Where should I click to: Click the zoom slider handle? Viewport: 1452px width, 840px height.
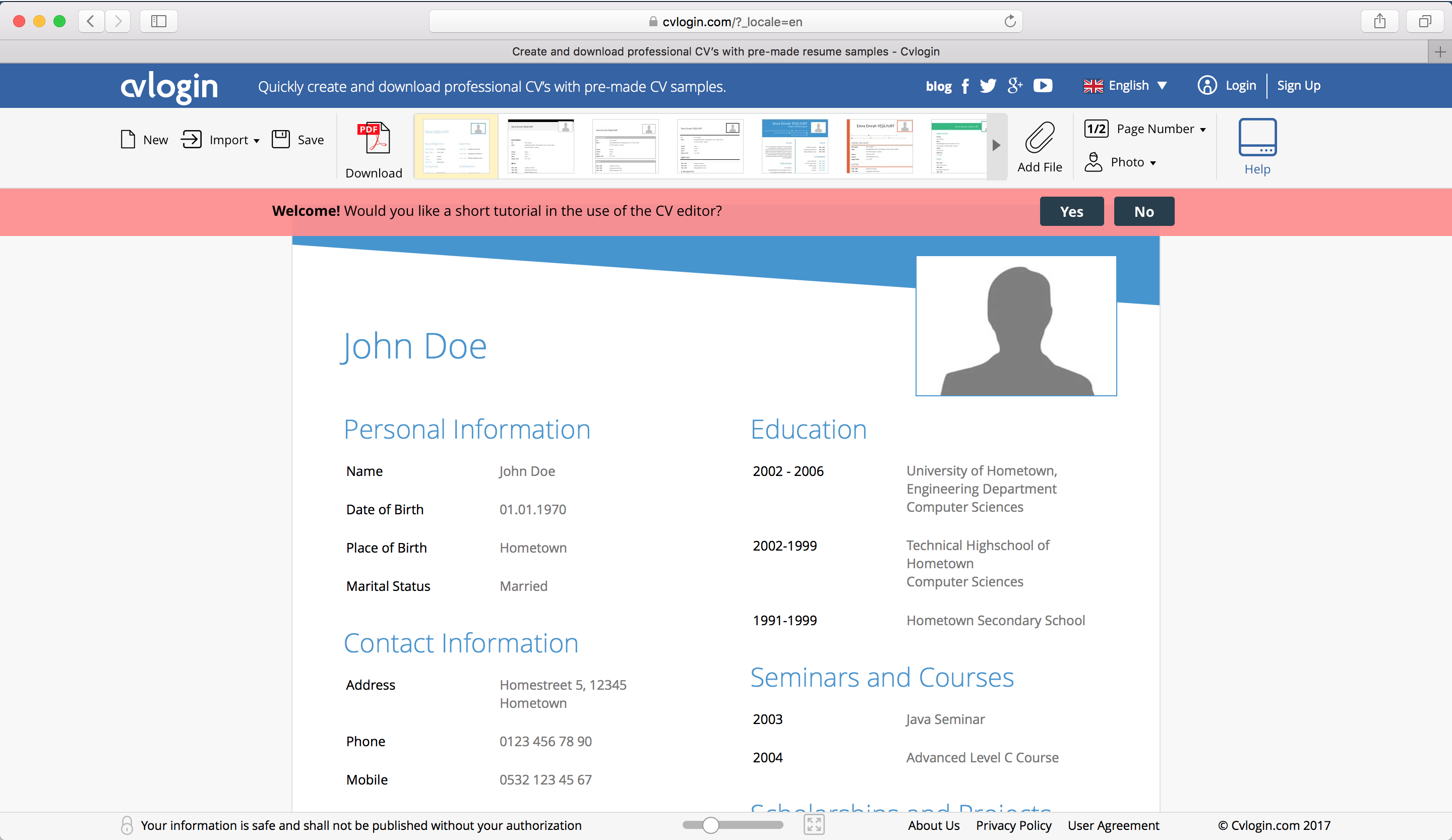tap(710, 825)
